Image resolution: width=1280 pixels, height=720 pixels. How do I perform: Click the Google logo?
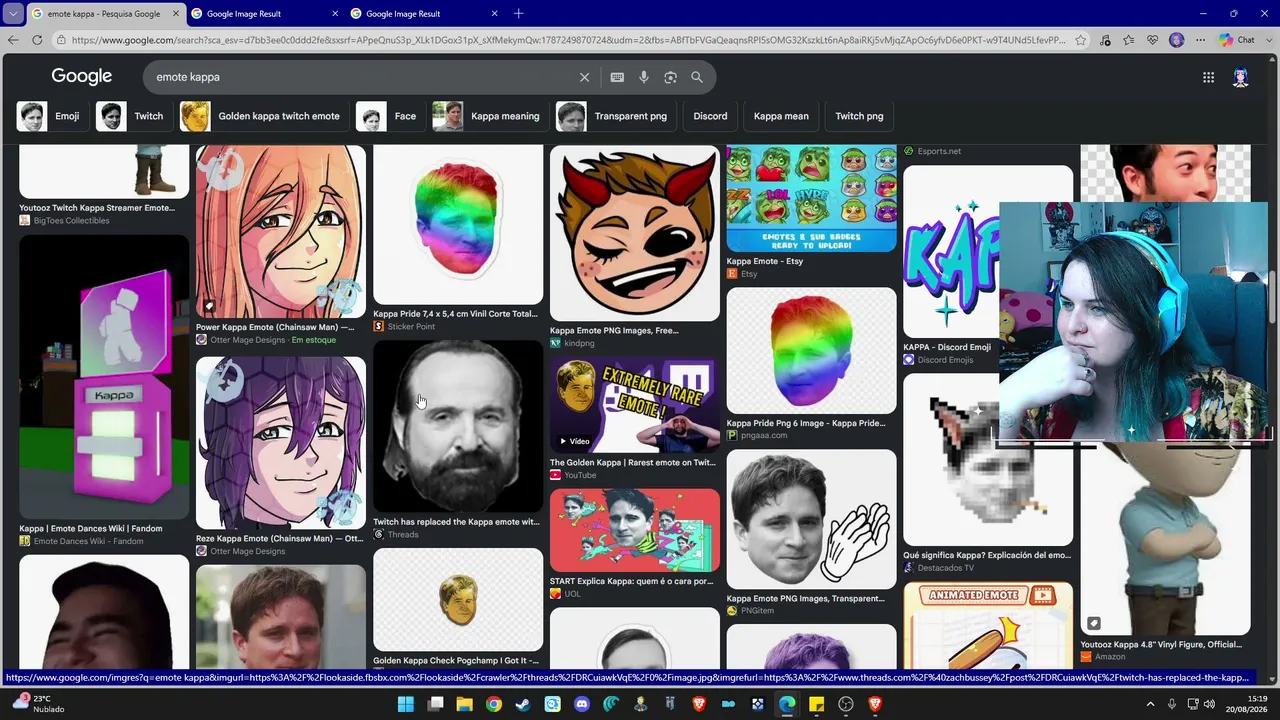[x=82, y=77]
